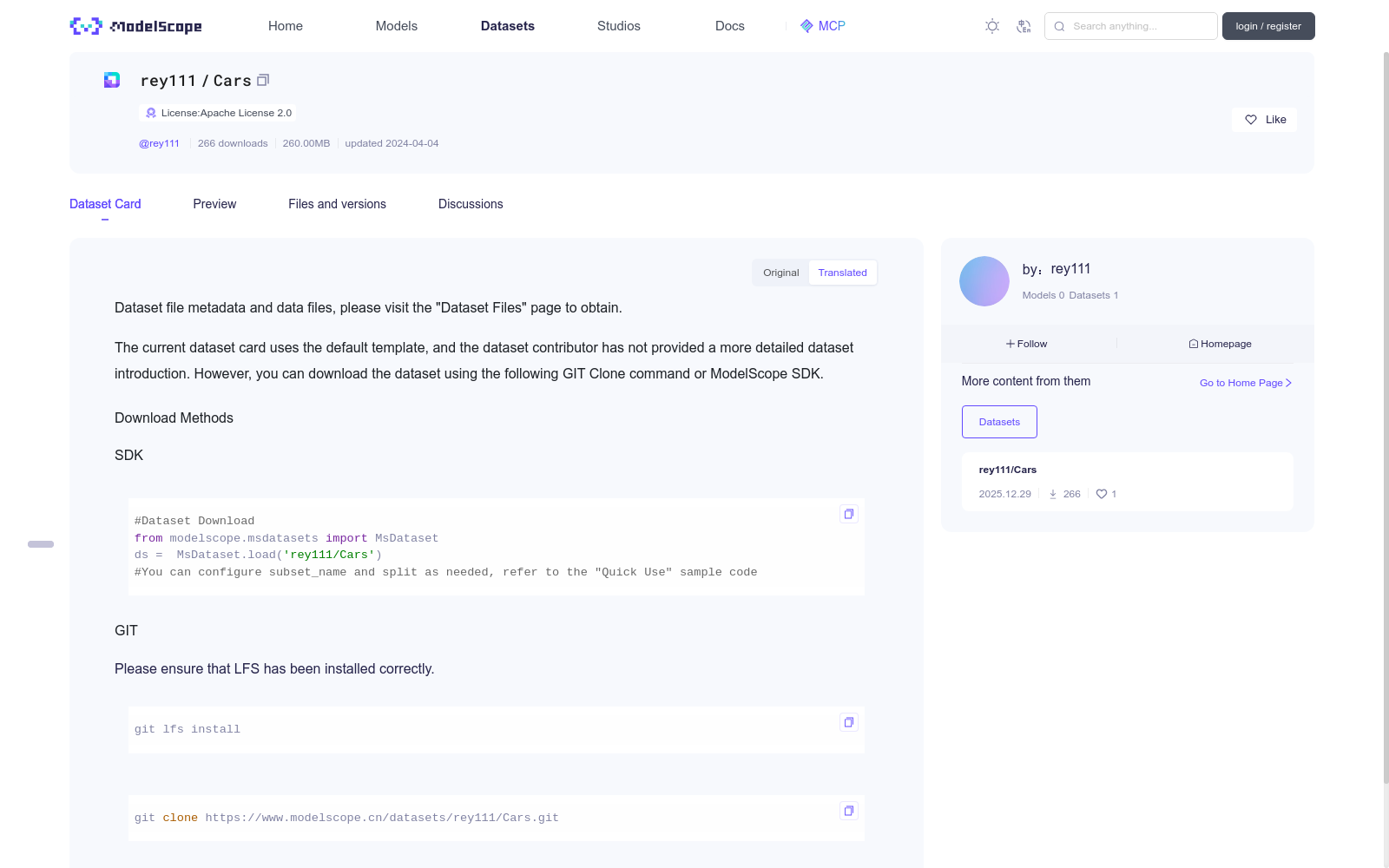Click the Models 0 count text
The width and height of the screenshot is (1389, 868).
click(x=1043, y=295)
